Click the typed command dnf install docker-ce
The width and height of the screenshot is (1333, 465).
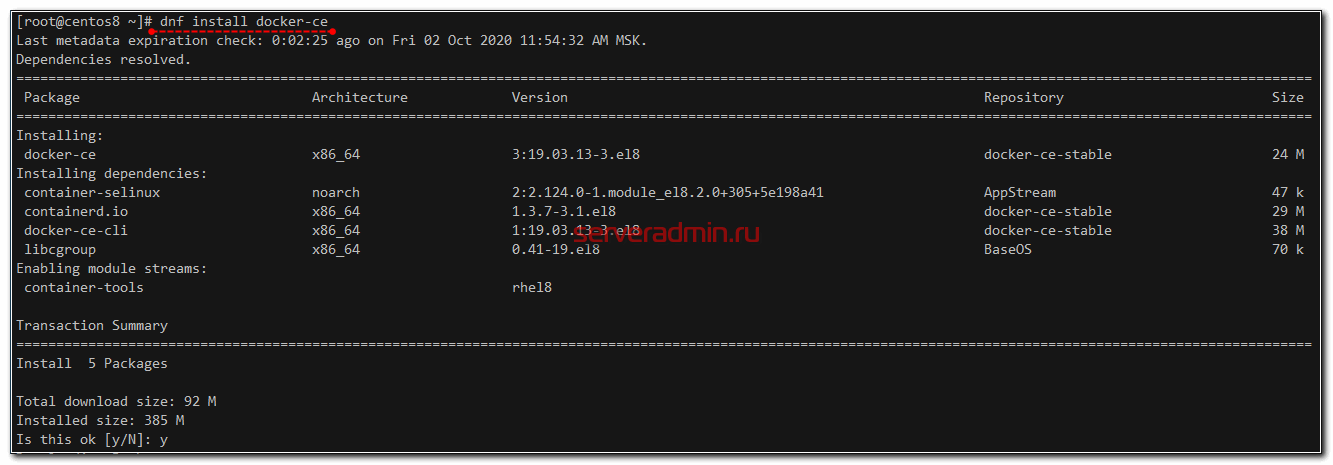pos(243,22)
